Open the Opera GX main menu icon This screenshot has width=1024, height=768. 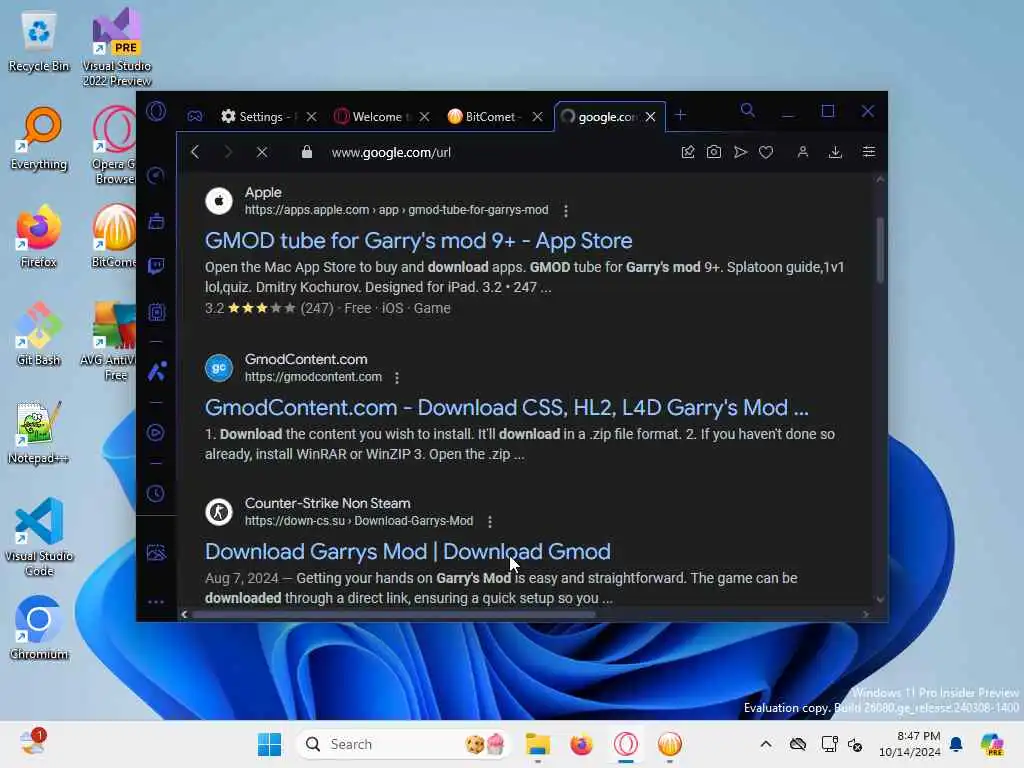pos(156,111)
